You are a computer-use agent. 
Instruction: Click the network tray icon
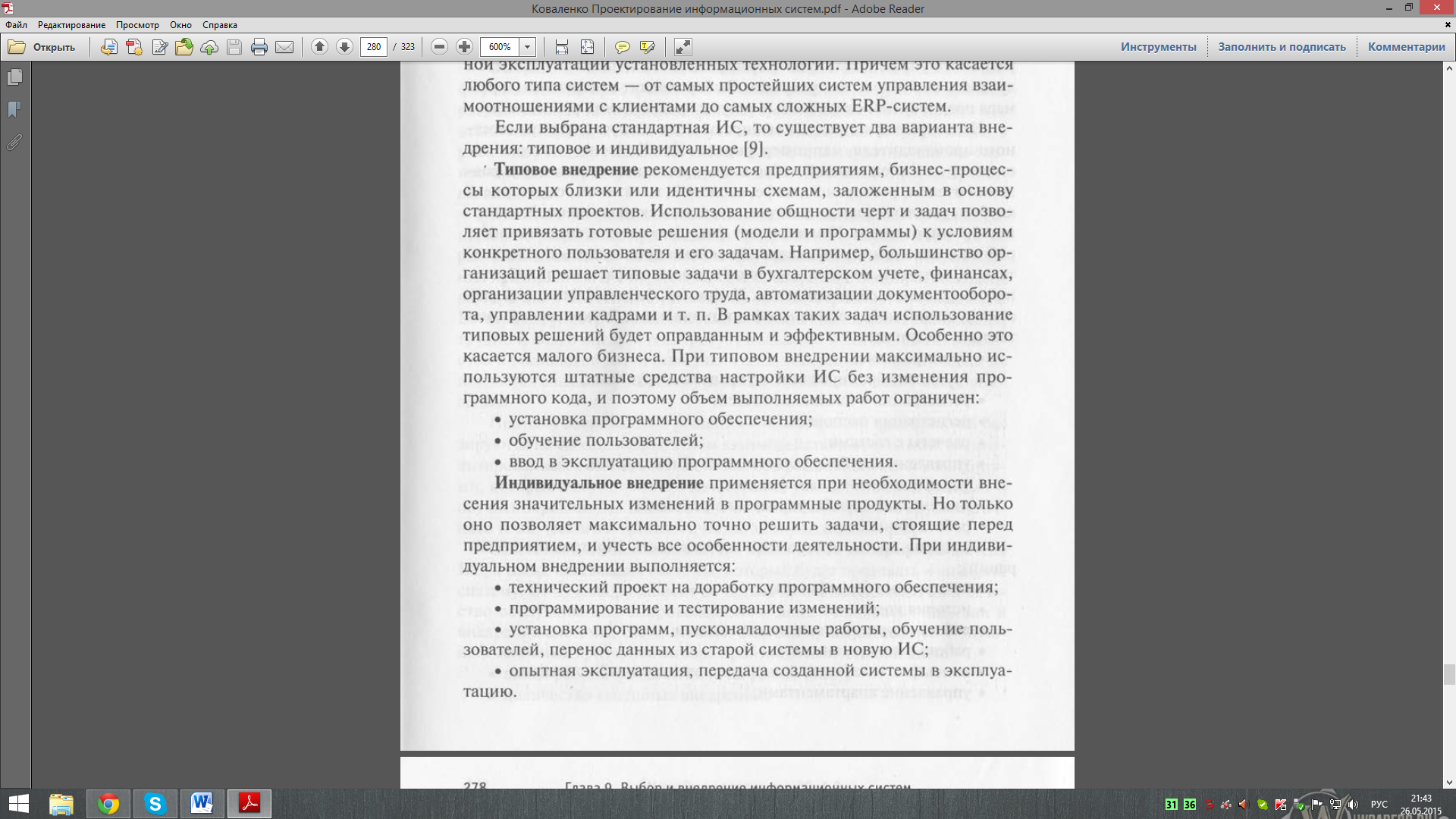pyautogui.click(x=1335, y=805)
